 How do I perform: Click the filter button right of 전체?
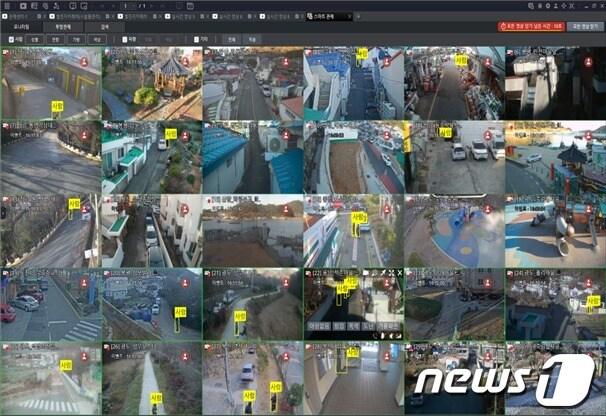tap(252, 39)
